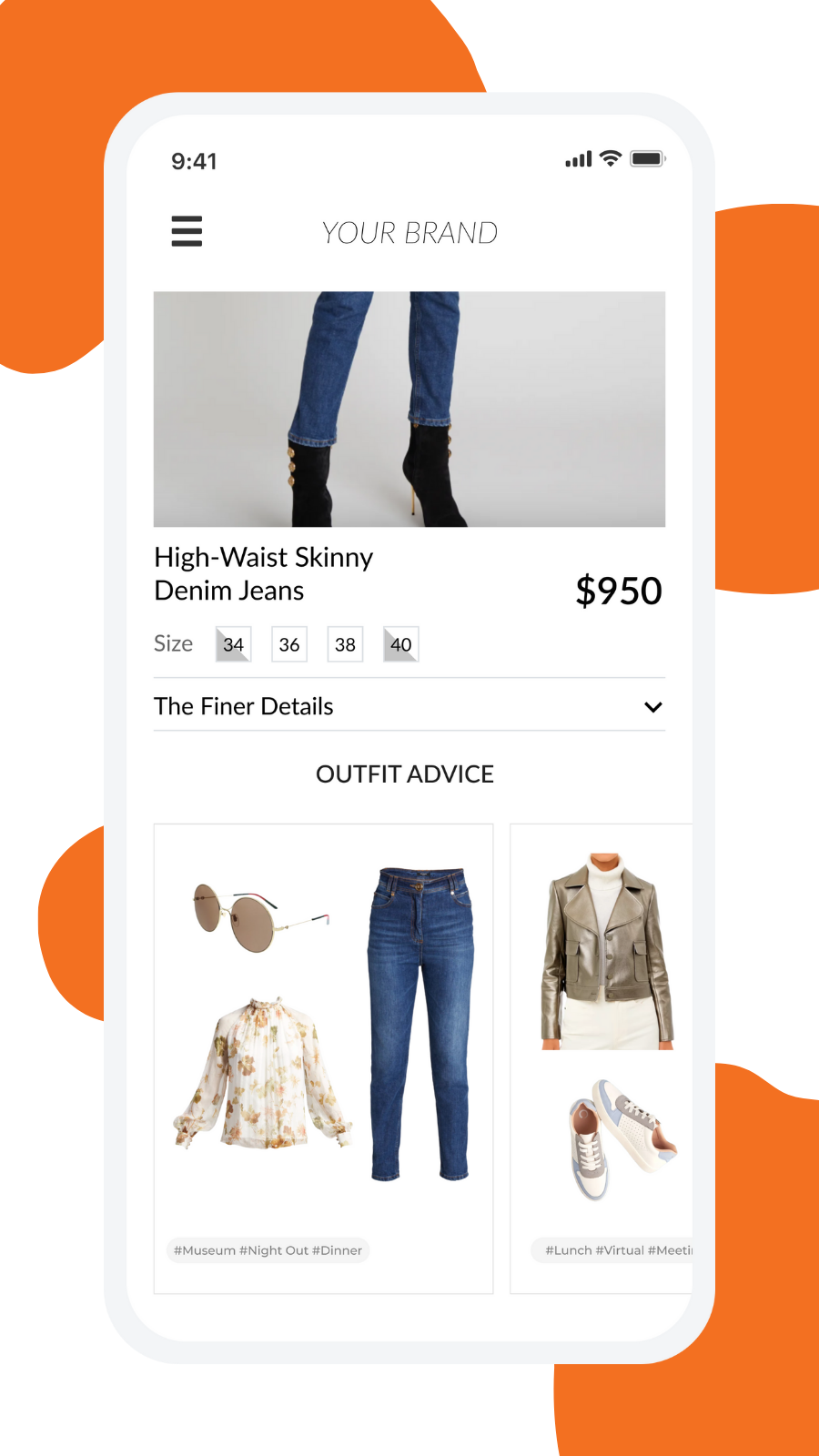The image size is (819, 1456).
Task: View the sneakers item
Action: pos(622,1139)
